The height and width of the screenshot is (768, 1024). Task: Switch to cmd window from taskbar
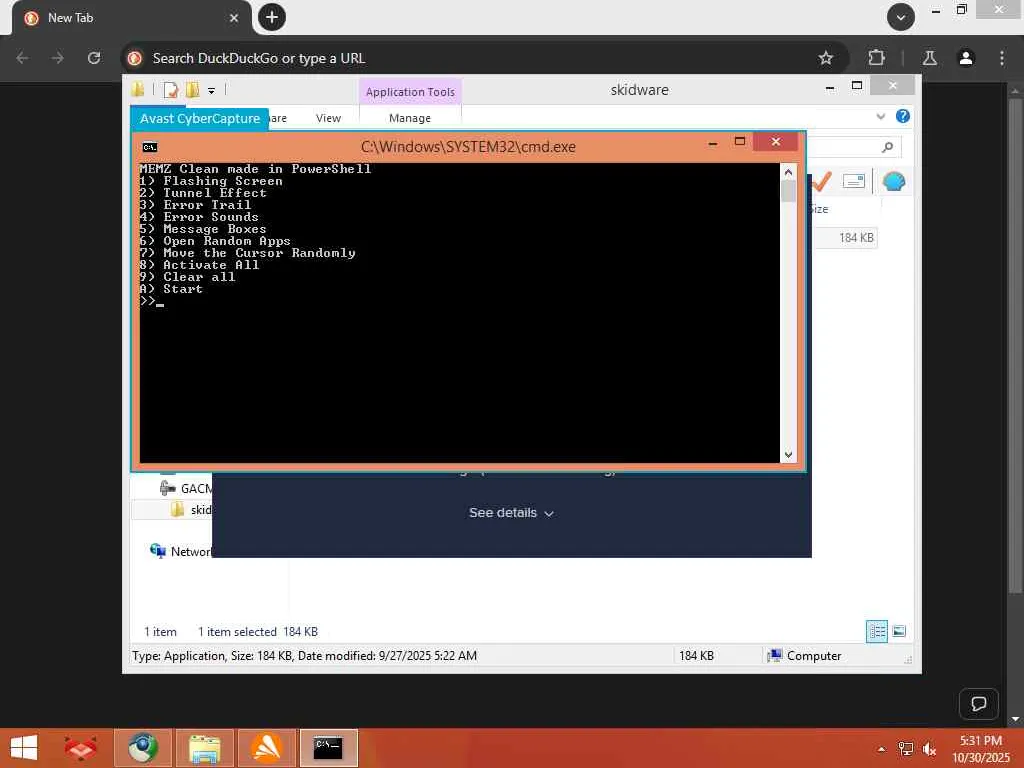(328, 748)
